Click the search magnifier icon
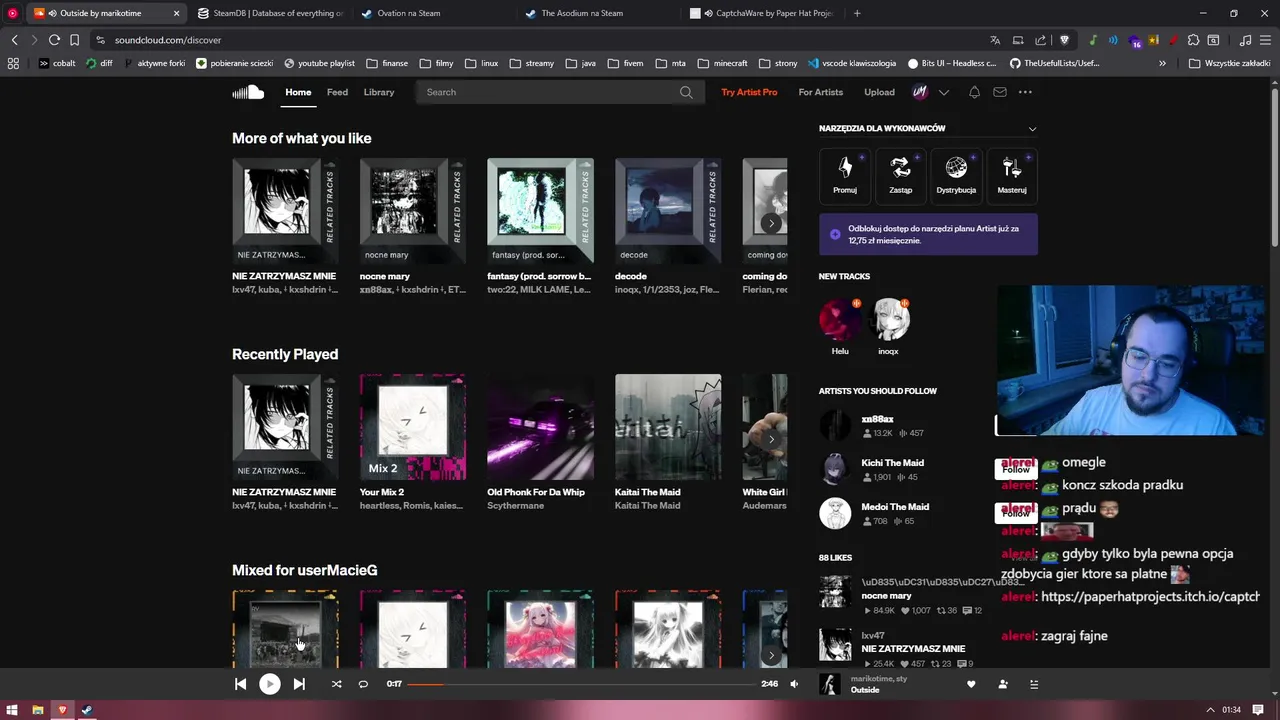Viewport: 1280px width, 720px height. pyautogui.click(x=686, y=92)
